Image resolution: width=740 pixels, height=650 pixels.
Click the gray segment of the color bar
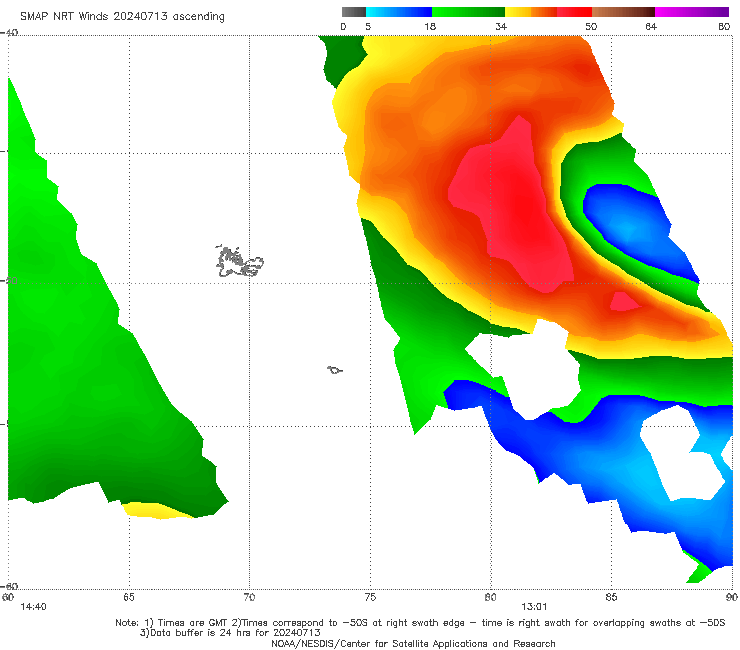(353, 12)
